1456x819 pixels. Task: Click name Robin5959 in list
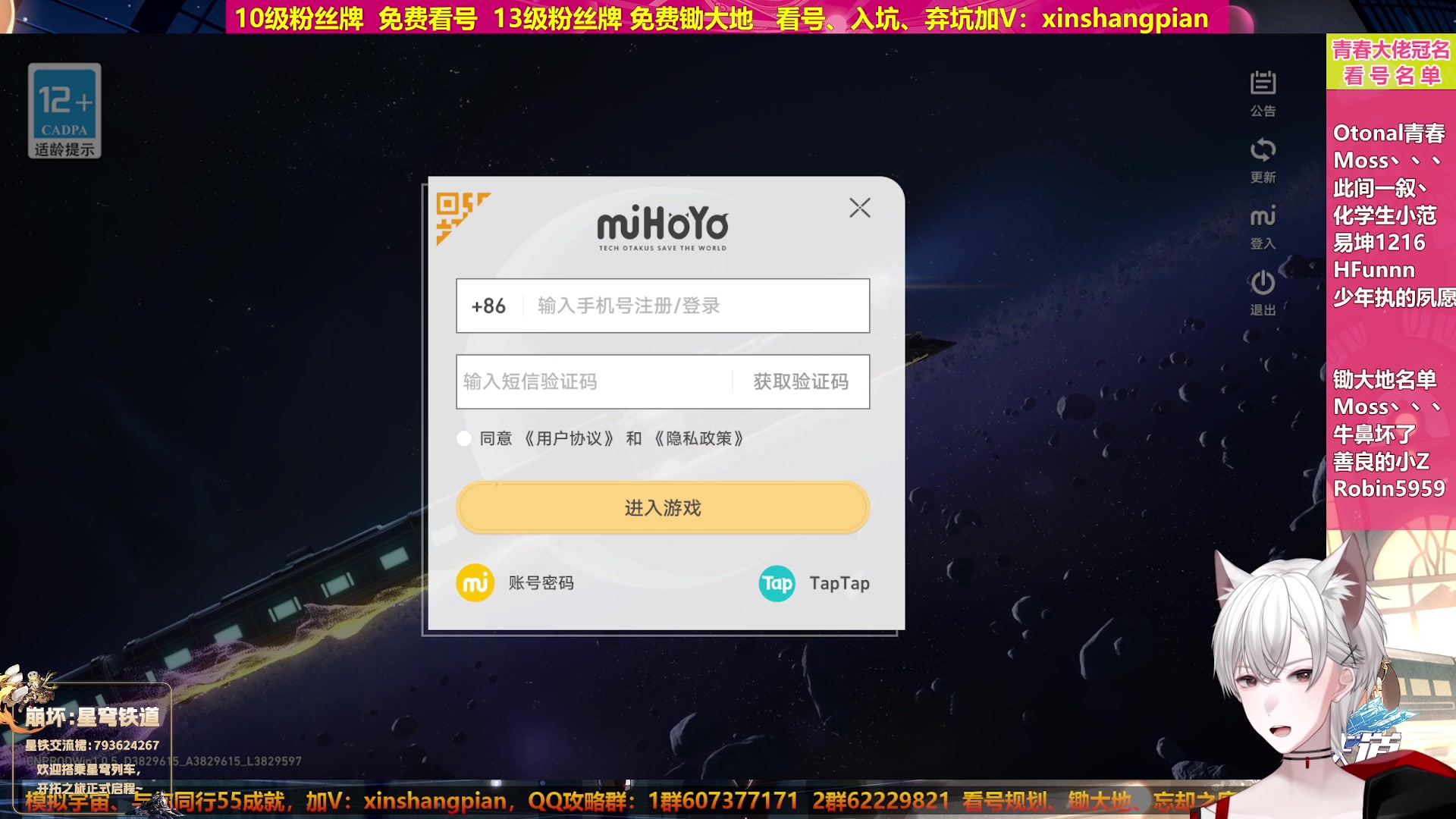[x=1389, y=488]
